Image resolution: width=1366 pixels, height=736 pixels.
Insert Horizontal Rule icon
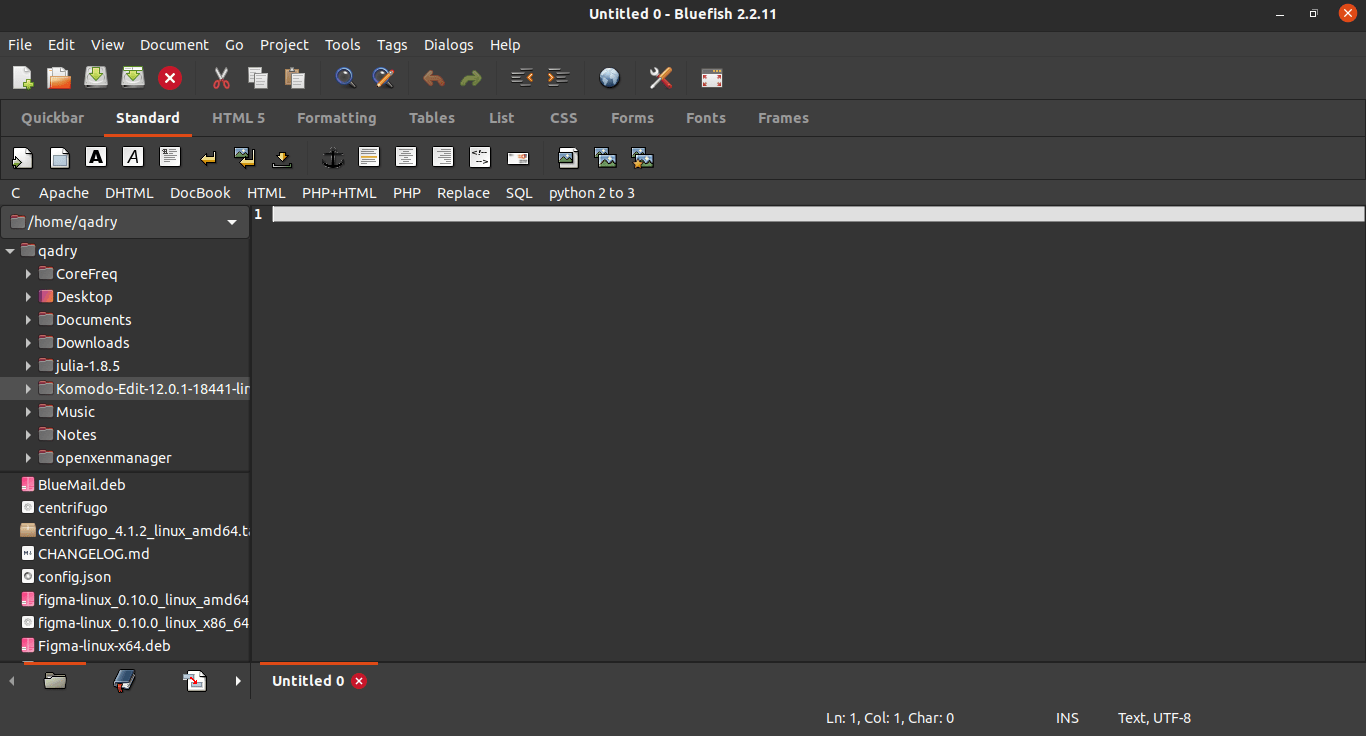[369, 157]
